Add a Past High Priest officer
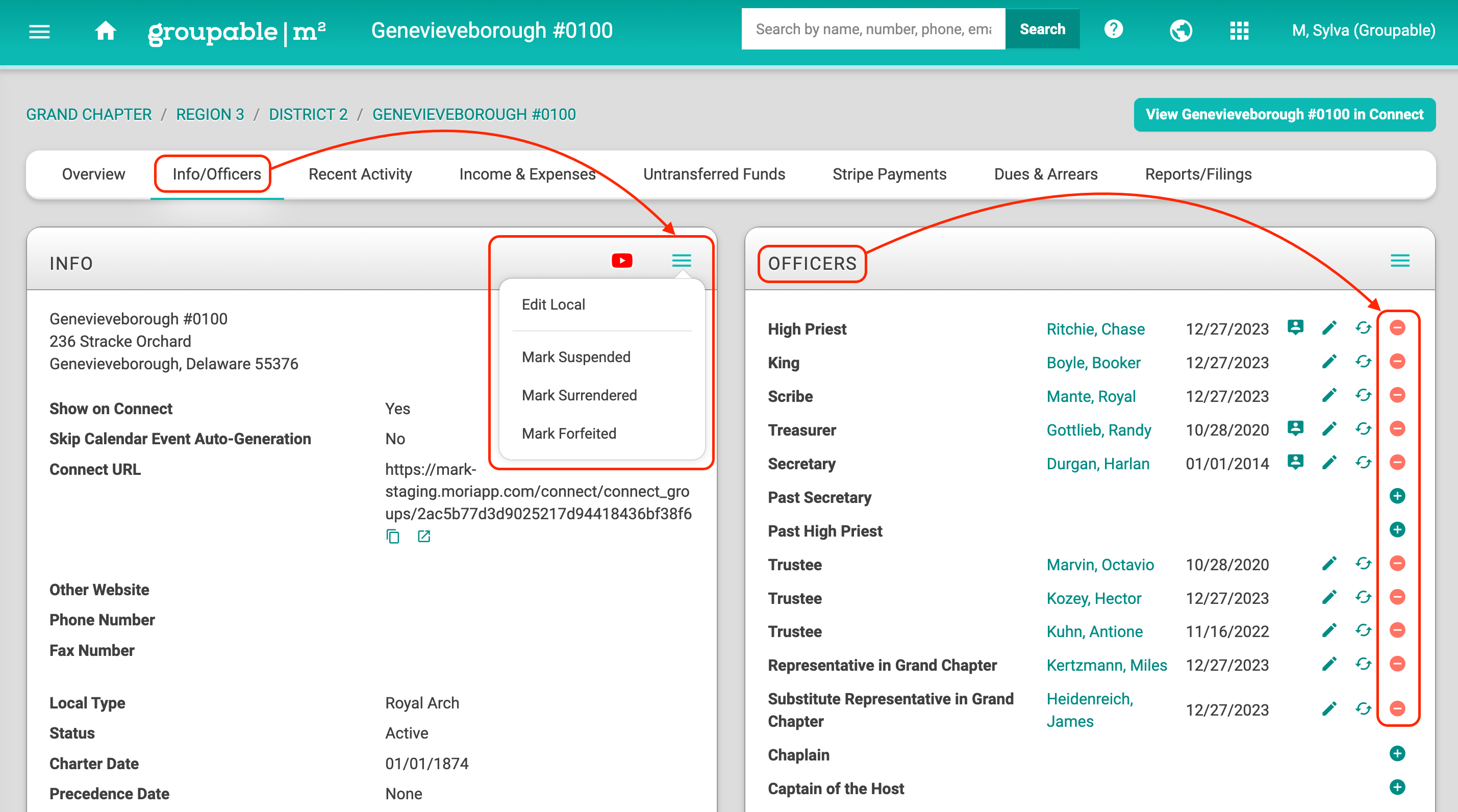 1397,530
